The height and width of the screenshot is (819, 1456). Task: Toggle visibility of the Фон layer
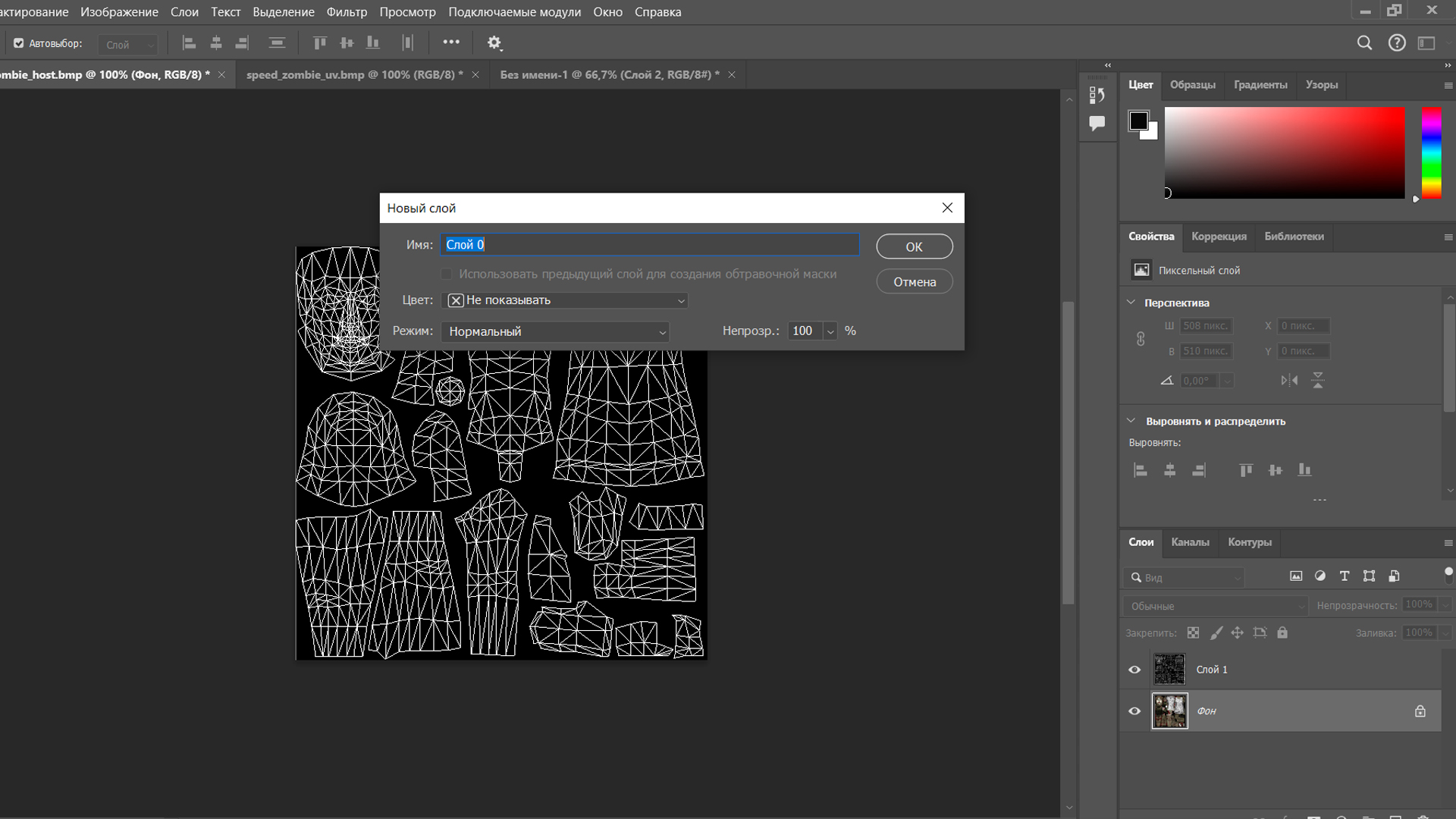1134,711
